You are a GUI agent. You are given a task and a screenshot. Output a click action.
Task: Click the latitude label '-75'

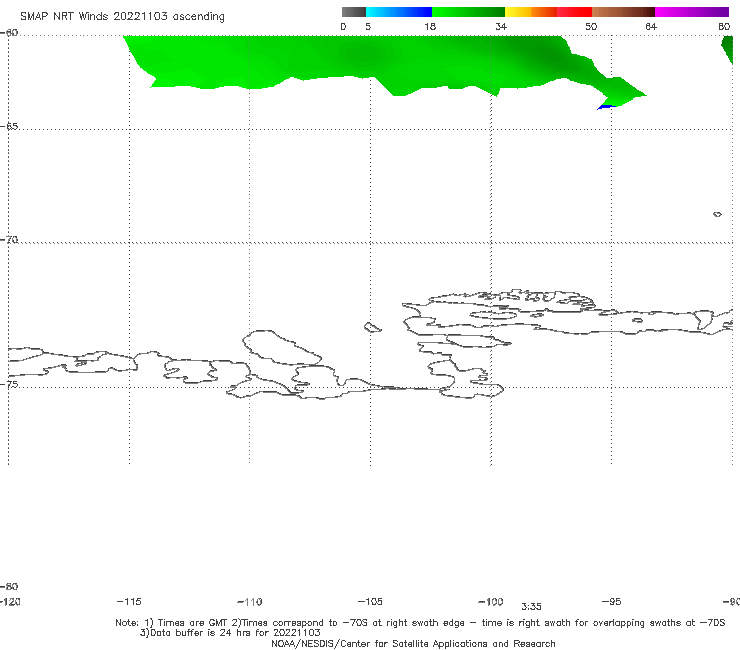(9, 384)
